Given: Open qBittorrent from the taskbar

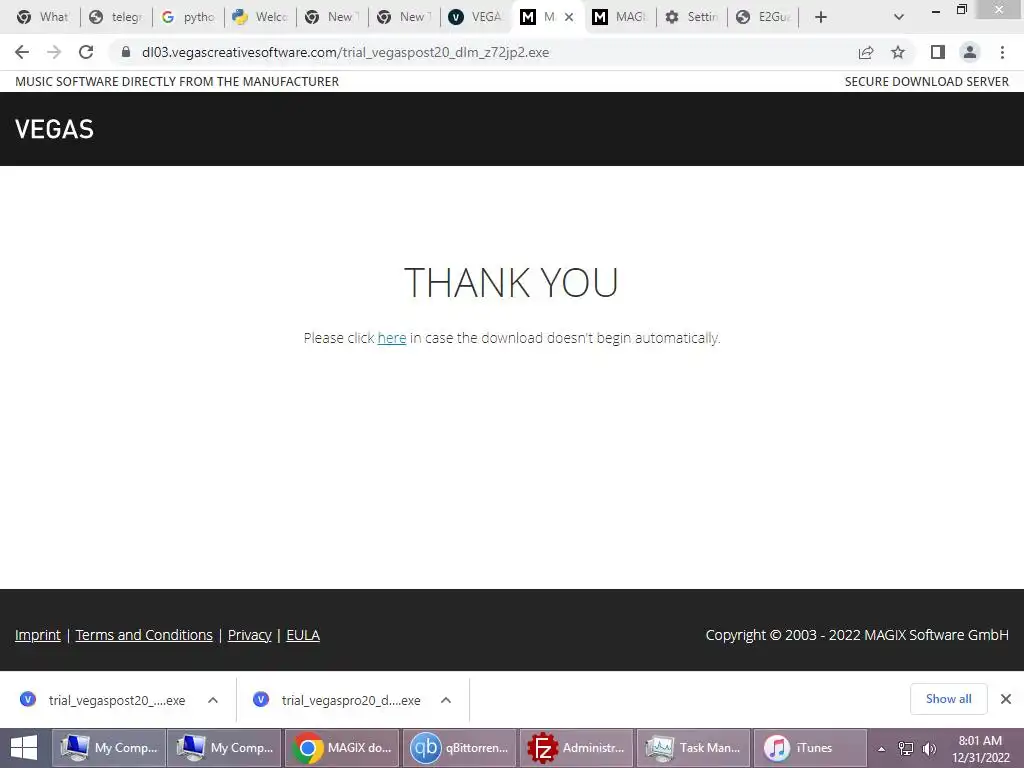Looking at the screenshot, I should point(459,748).
